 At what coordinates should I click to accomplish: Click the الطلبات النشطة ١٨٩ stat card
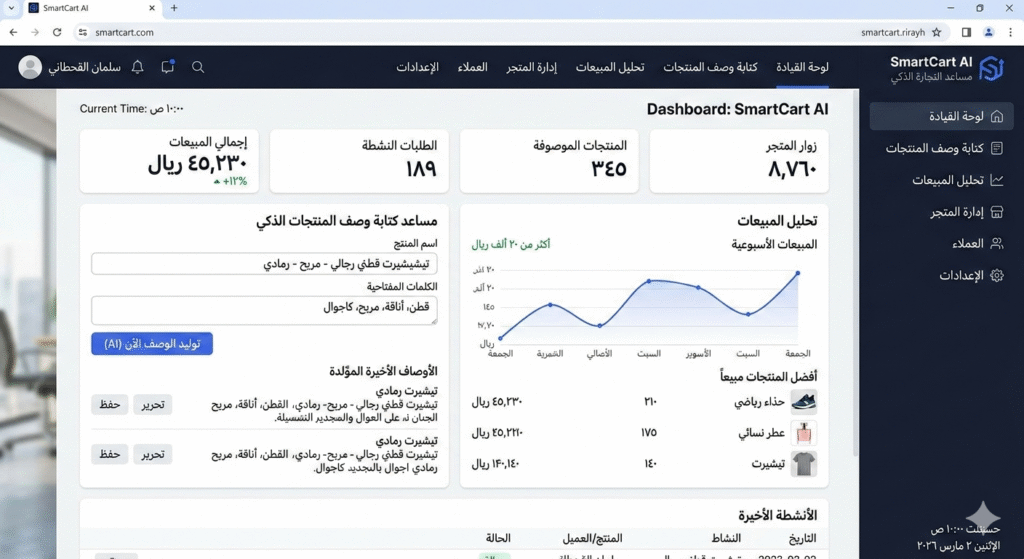pos(359,161)
